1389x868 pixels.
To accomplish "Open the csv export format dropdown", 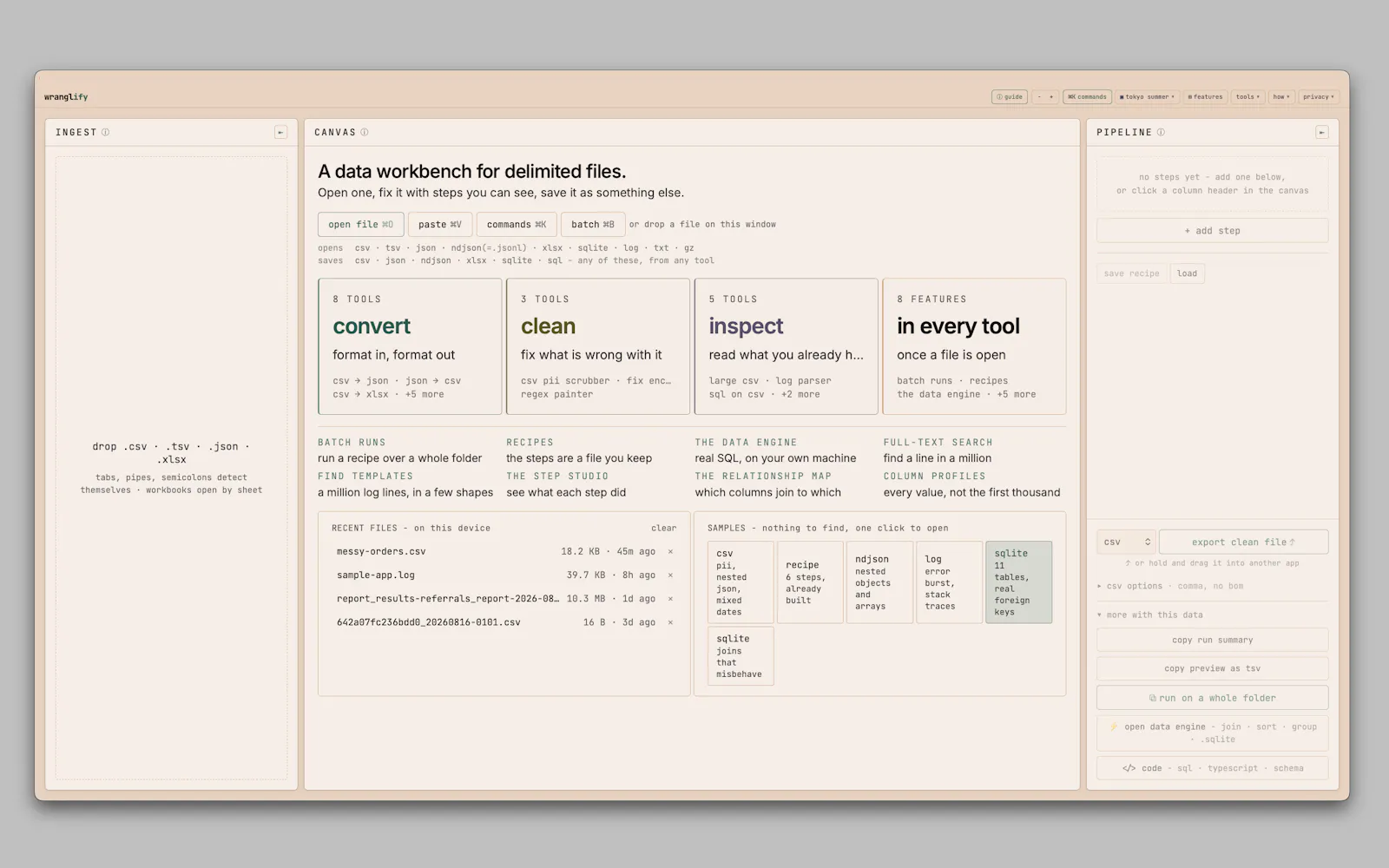I will [1126, 542].
